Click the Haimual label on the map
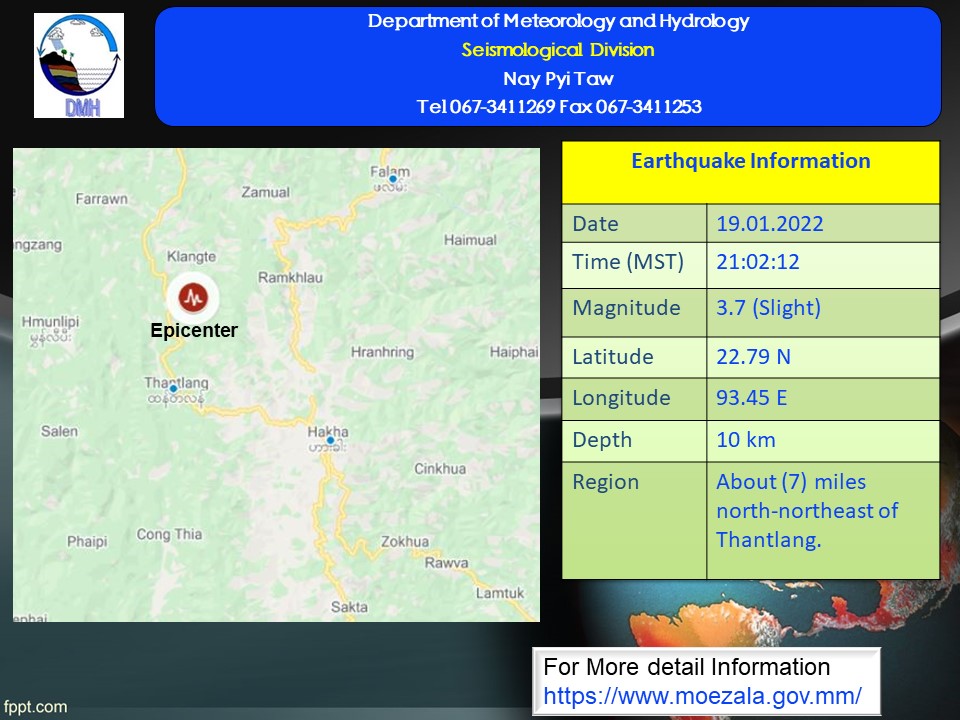Screen dimensions: 960x720 470,240
